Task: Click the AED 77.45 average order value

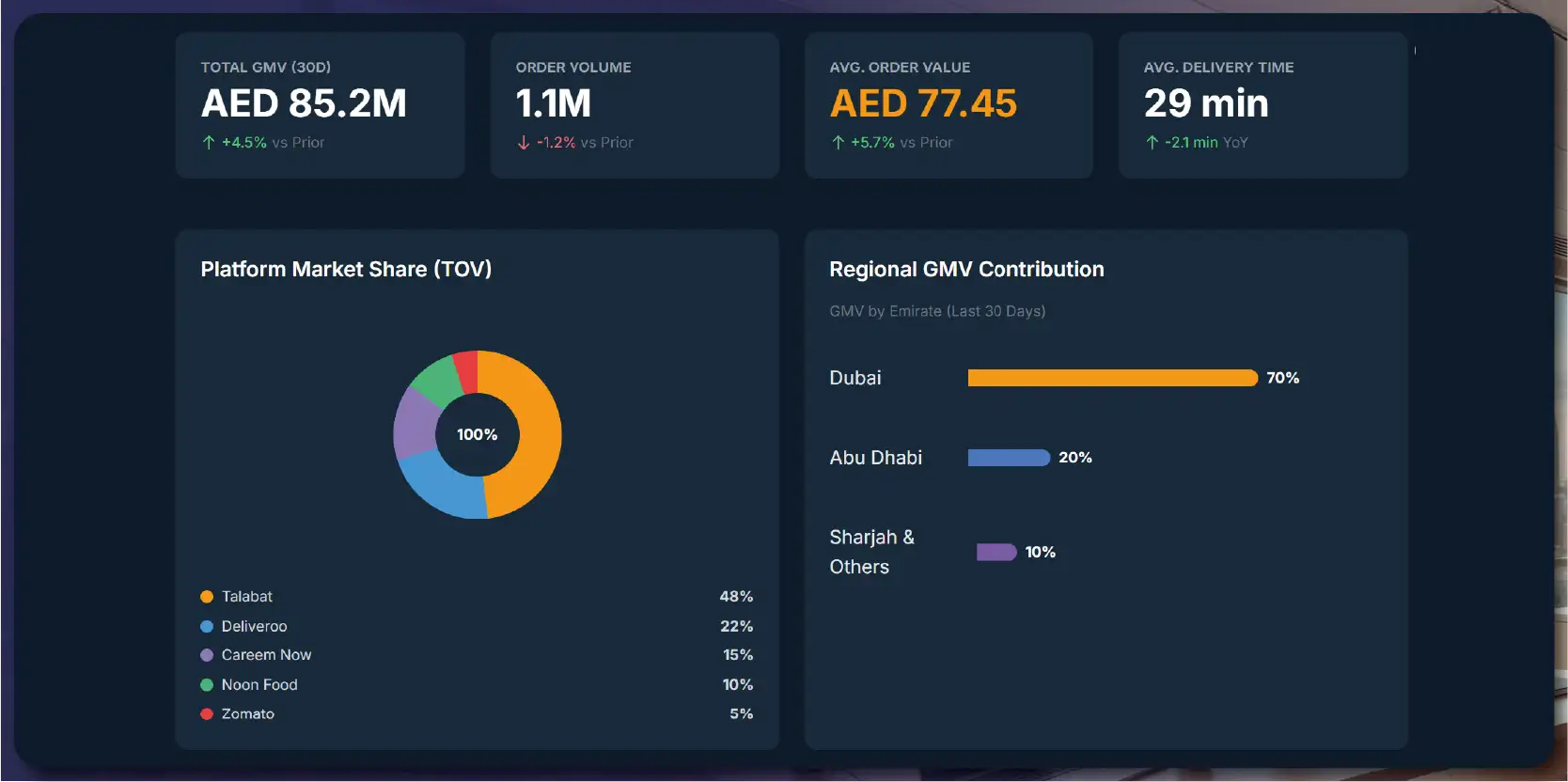Action: (923, 103)
